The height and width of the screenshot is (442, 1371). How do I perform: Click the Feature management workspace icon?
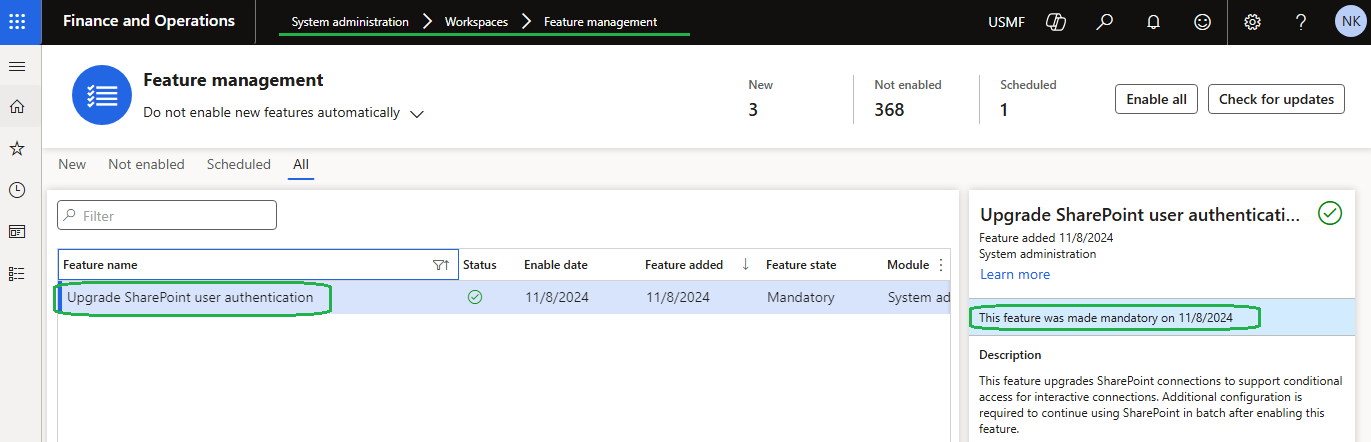102,95
